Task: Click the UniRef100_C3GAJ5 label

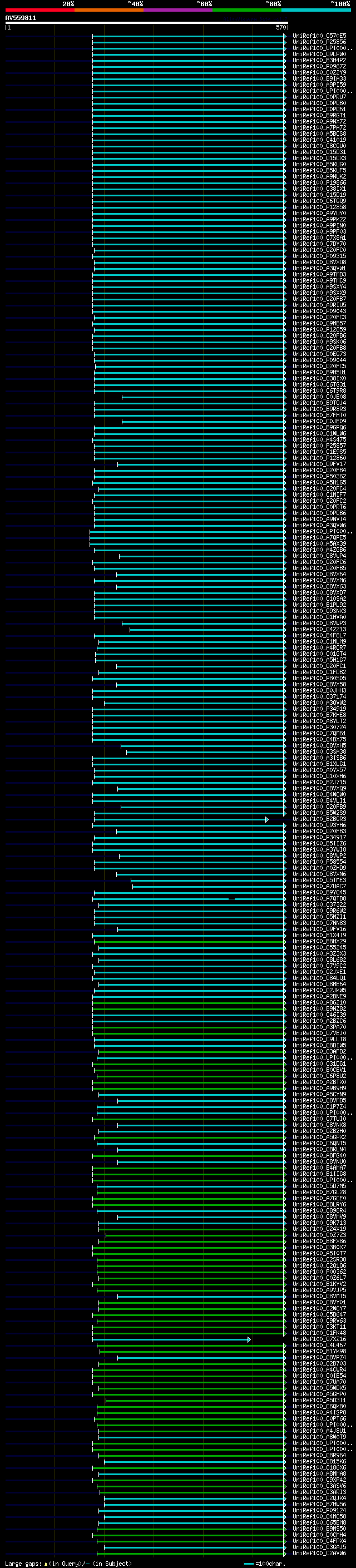Action: coord(319,1547)
